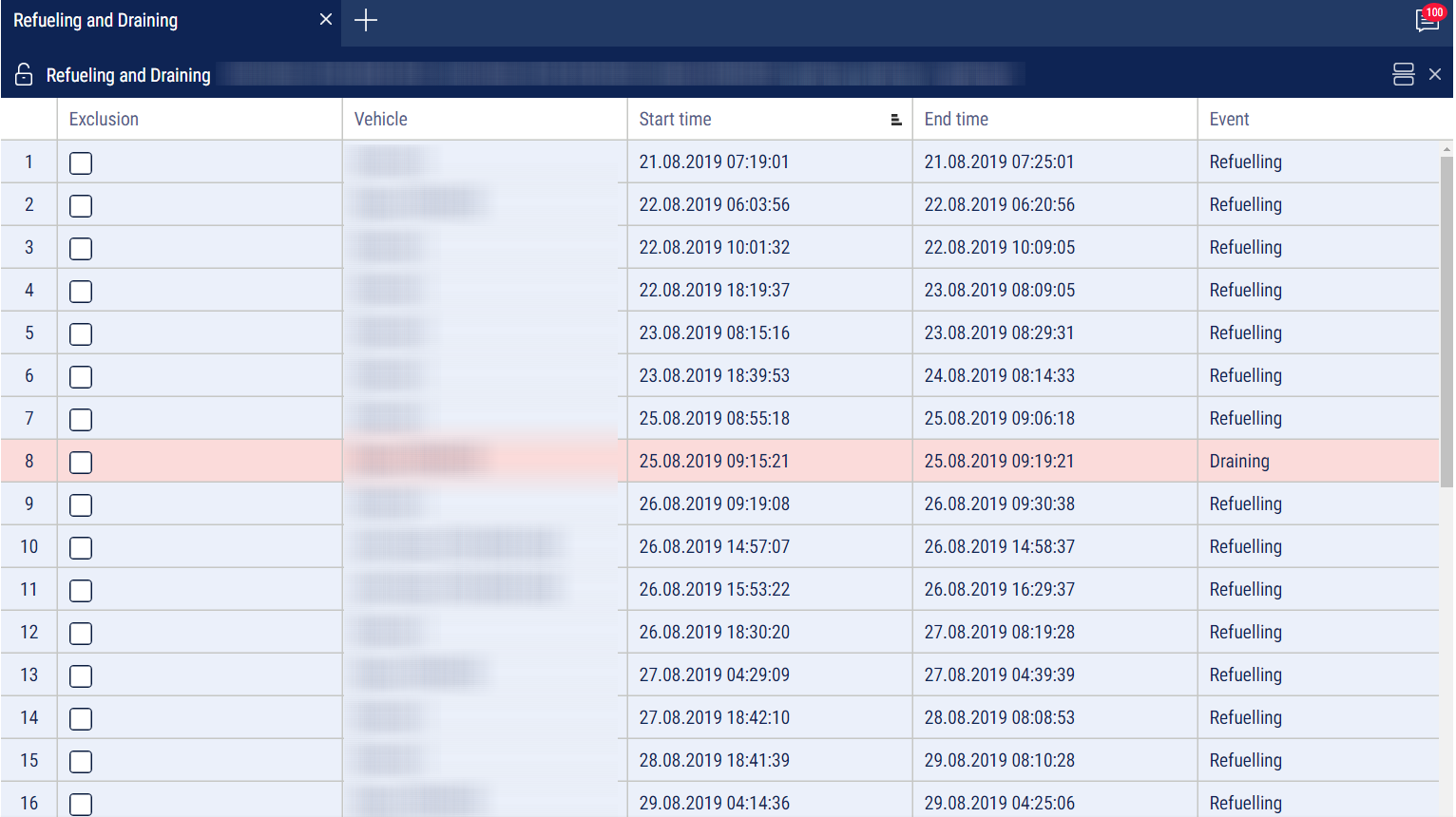This screenshot has width=1456, height=817.
Task: Sort by Start time column header
Action: [770, 119]
